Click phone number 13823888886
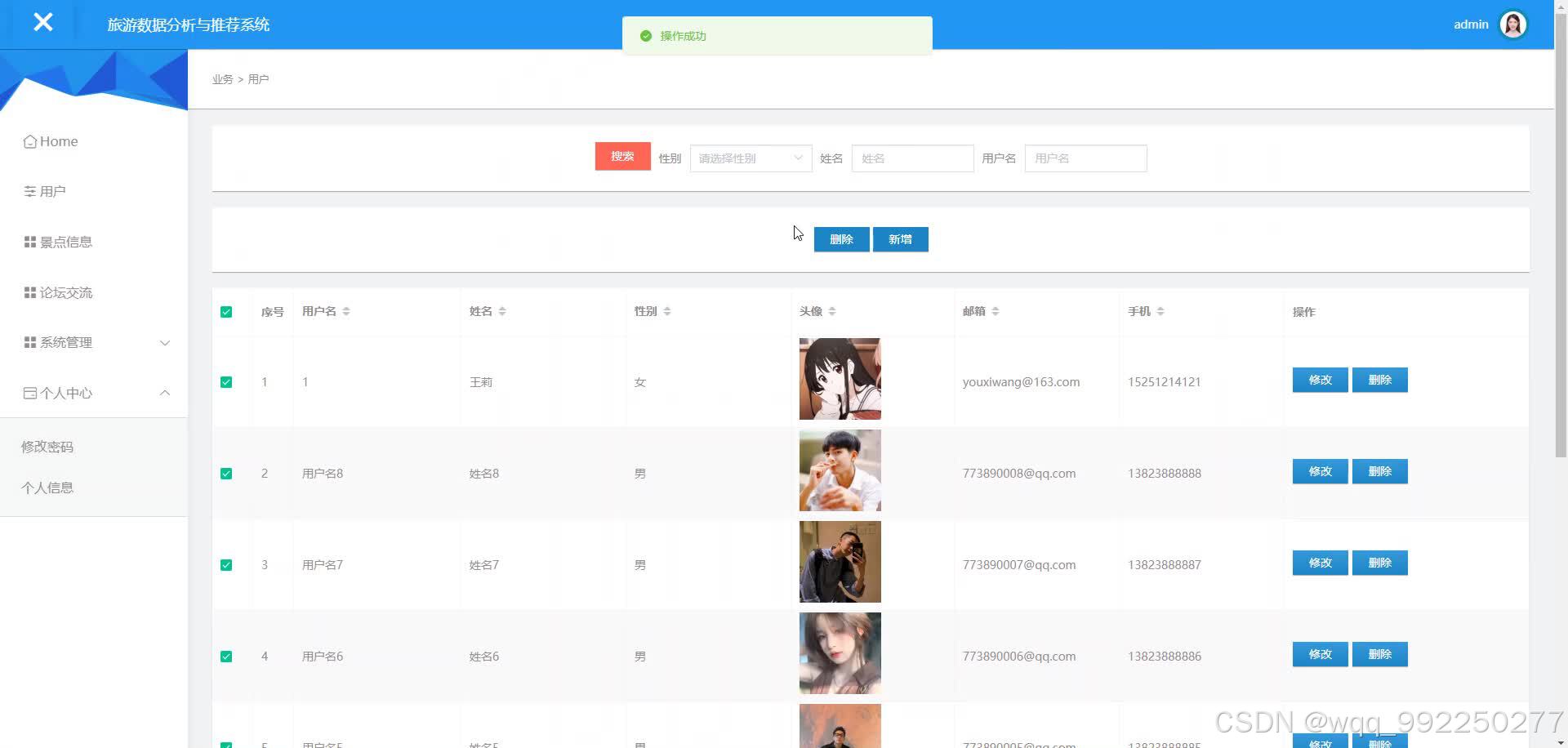This screenshot has height=748, width=1568. [x=1165, y=657]
